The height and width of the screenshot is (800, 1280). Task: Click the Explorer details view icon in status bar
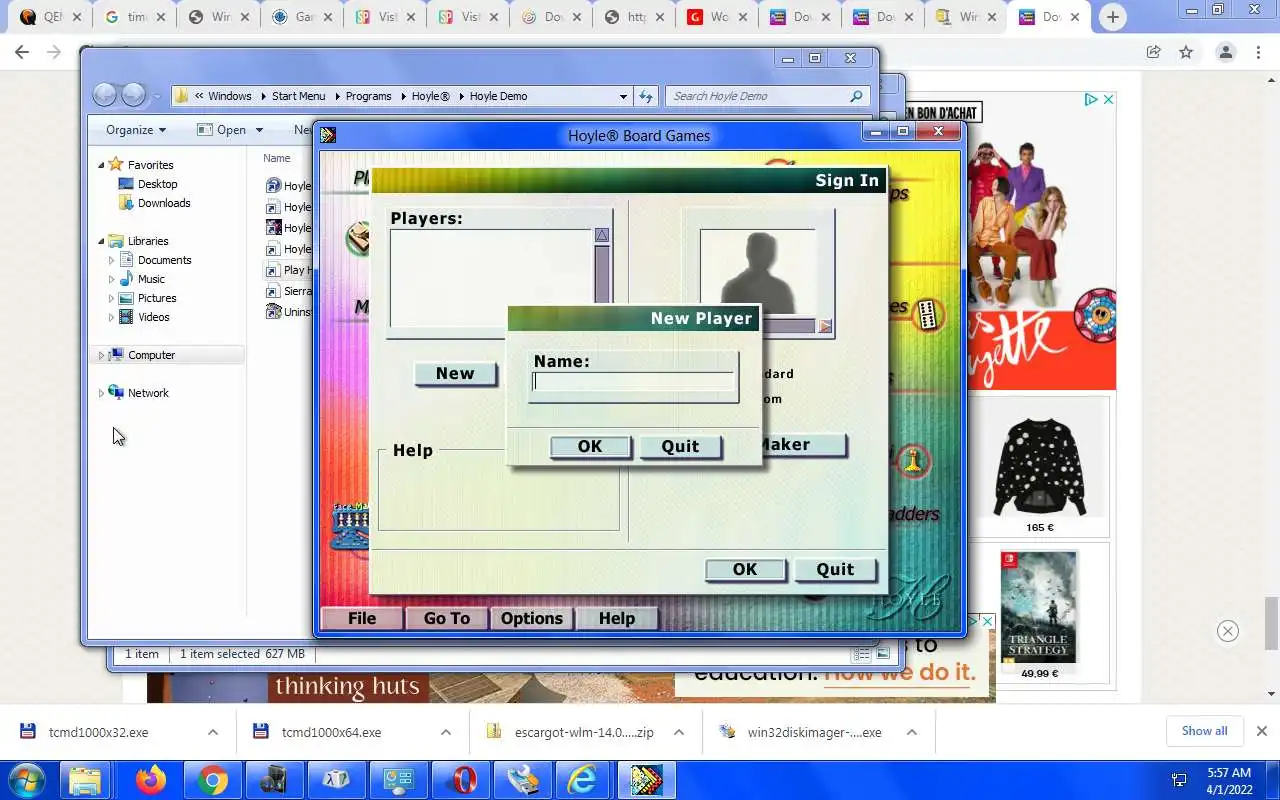click(861, 654)
